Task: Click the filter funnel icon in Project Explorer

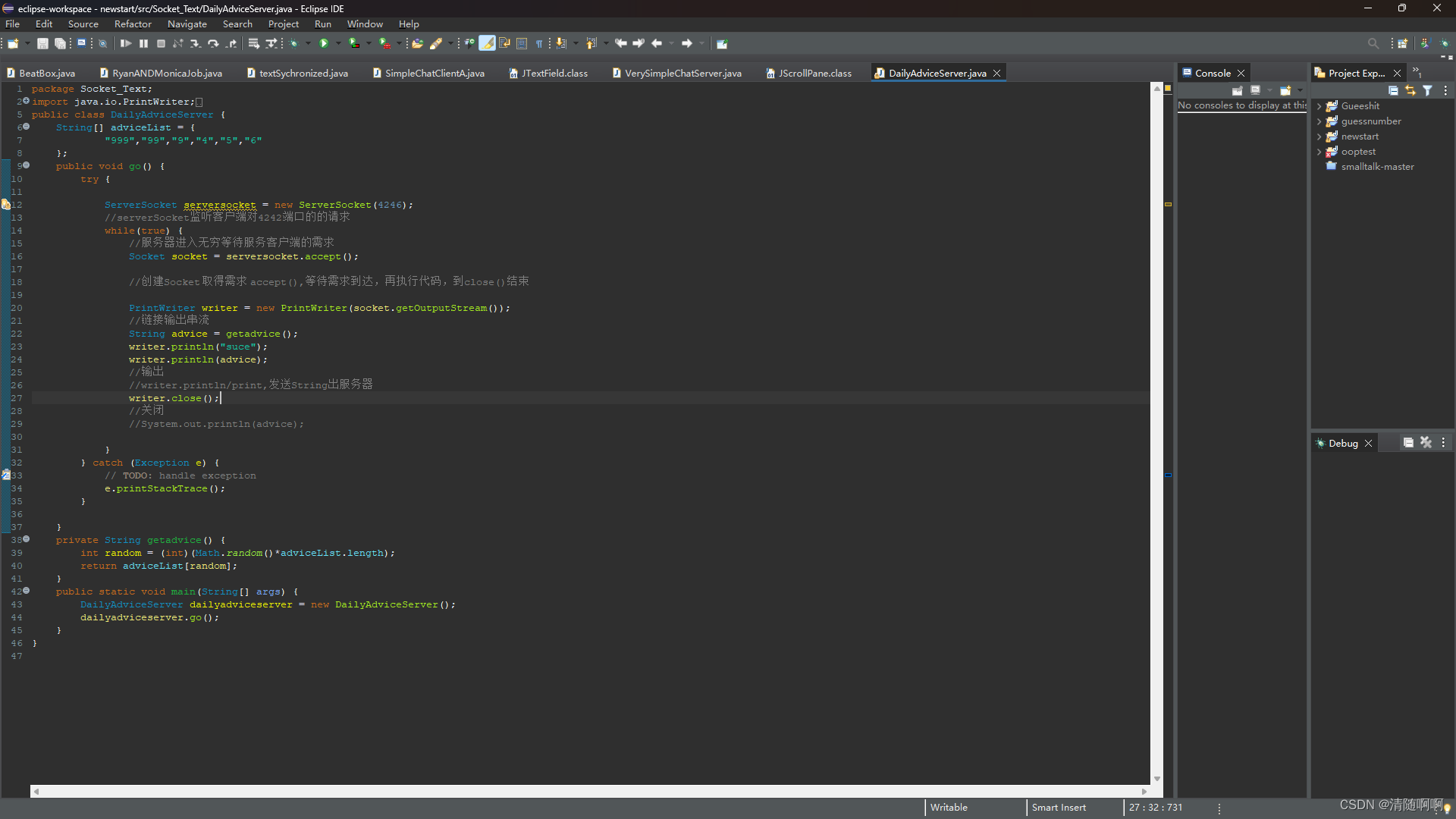Action: pyautogui.click(x=1427, y=90)
